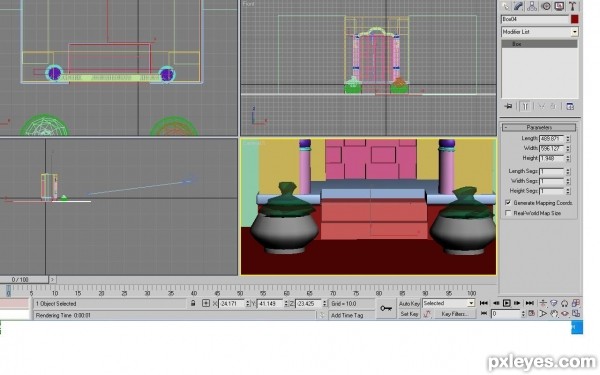This screenshot has width=600, height=375.
Task: Switch to the Hierarchy panel tab
Action: (532, 6)
